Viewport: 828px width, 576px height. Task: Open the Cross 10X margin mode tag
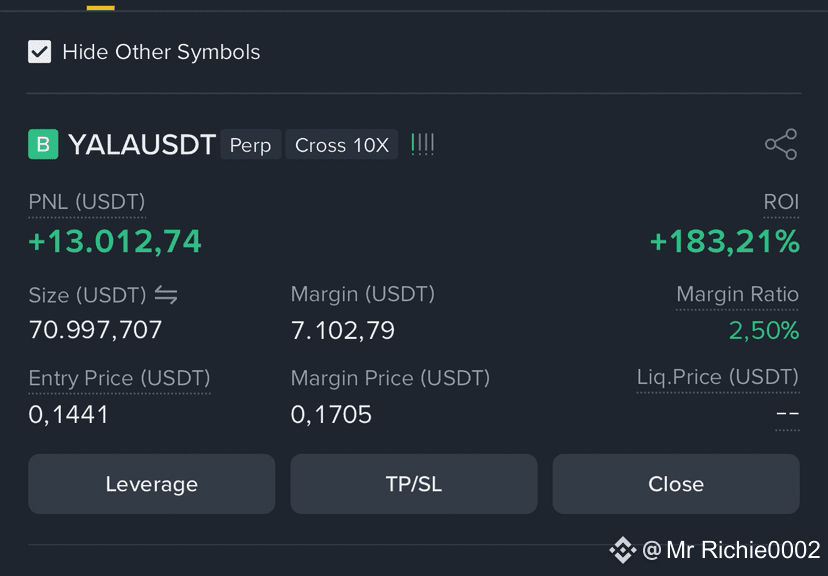(342, 145)
